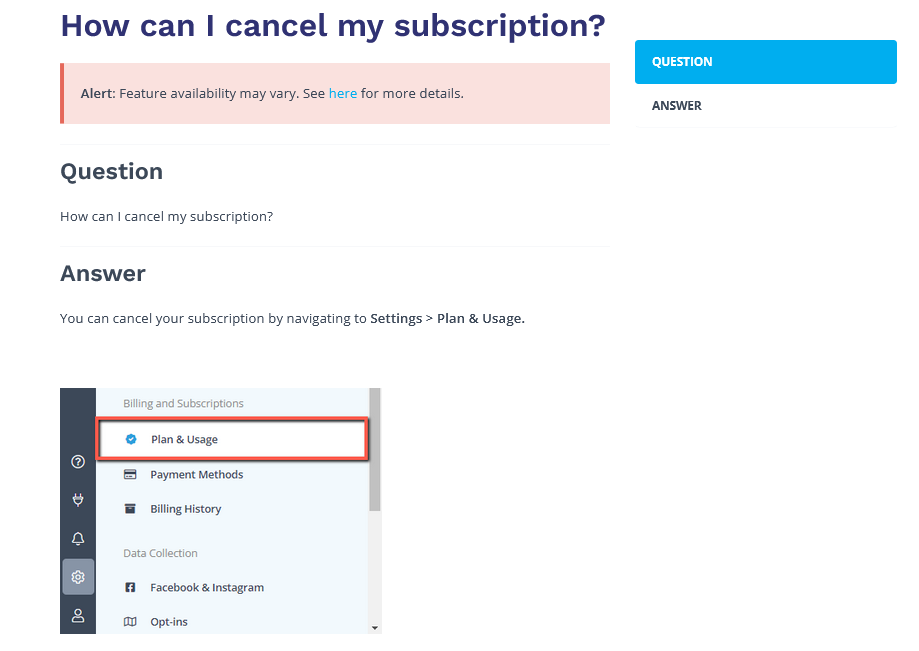Image resolution: width=919 pixels, height=651 pixels.
Task: Open the 'here' link in the alert banner
Action: [343, 93]
